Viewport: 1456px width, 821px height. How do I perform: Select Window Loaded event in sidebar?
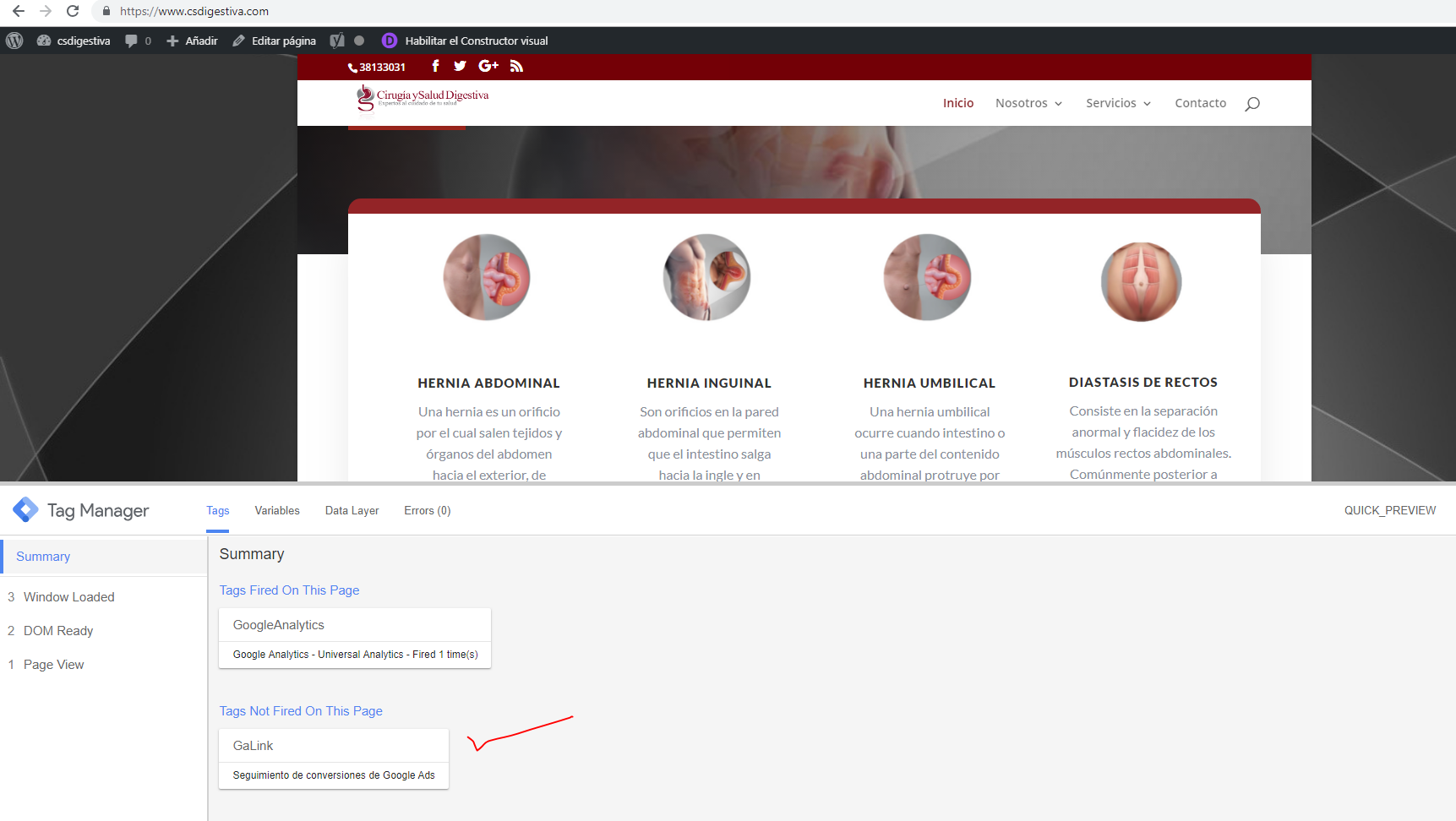click(68, 596)
